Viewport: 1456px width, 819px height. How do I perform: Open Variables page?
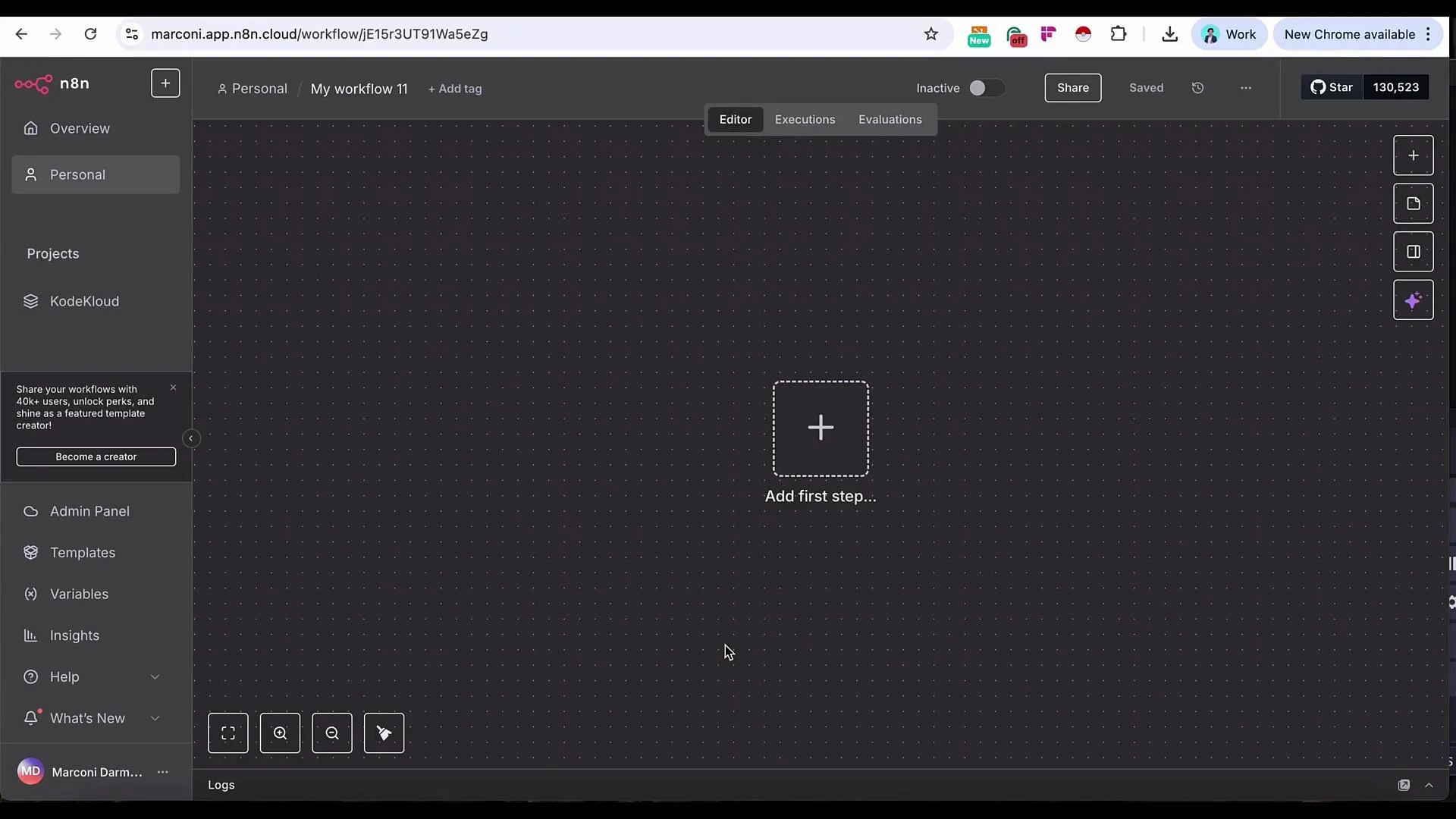96,594
